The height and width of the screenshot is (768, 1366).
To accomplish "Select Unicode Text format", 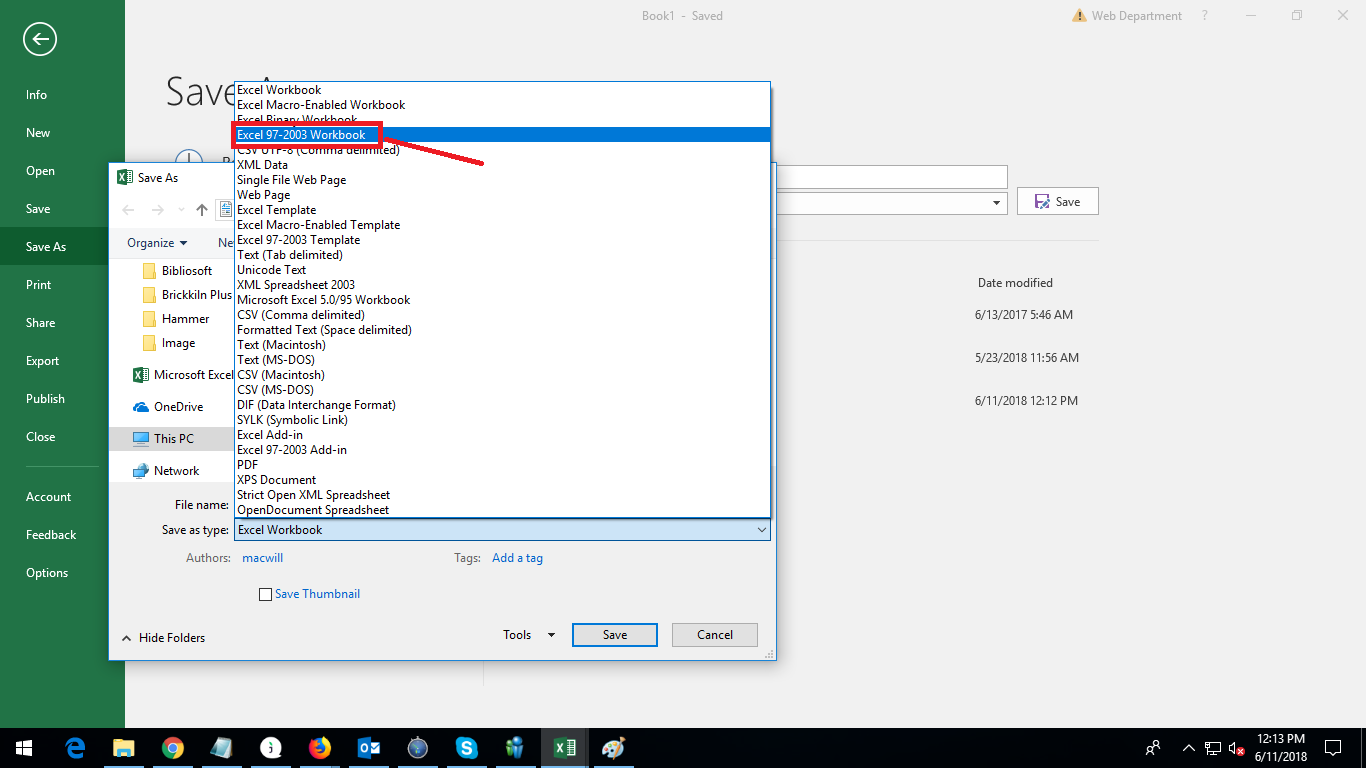I will coord(502,270).
